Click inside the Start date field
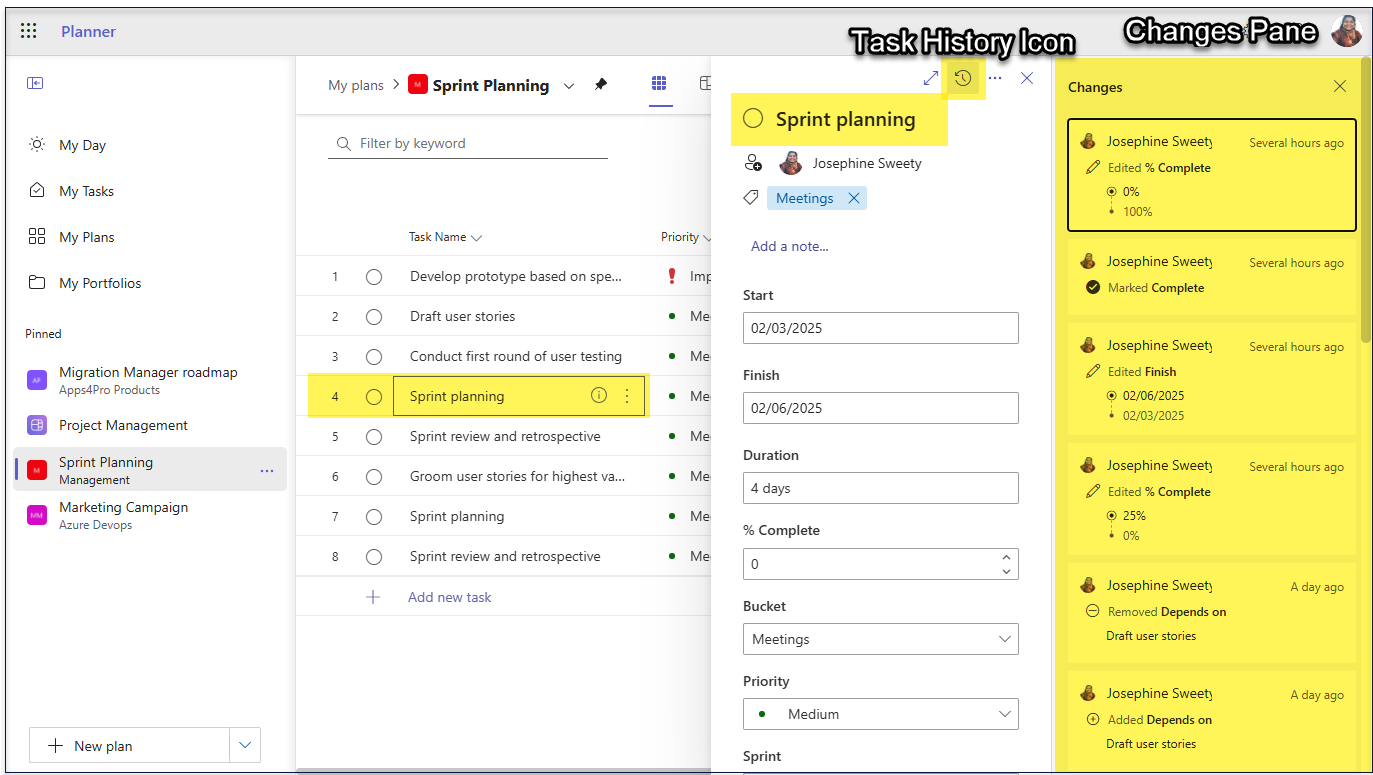The width and height of the screenshot is (1373, 775). [880, 327]
